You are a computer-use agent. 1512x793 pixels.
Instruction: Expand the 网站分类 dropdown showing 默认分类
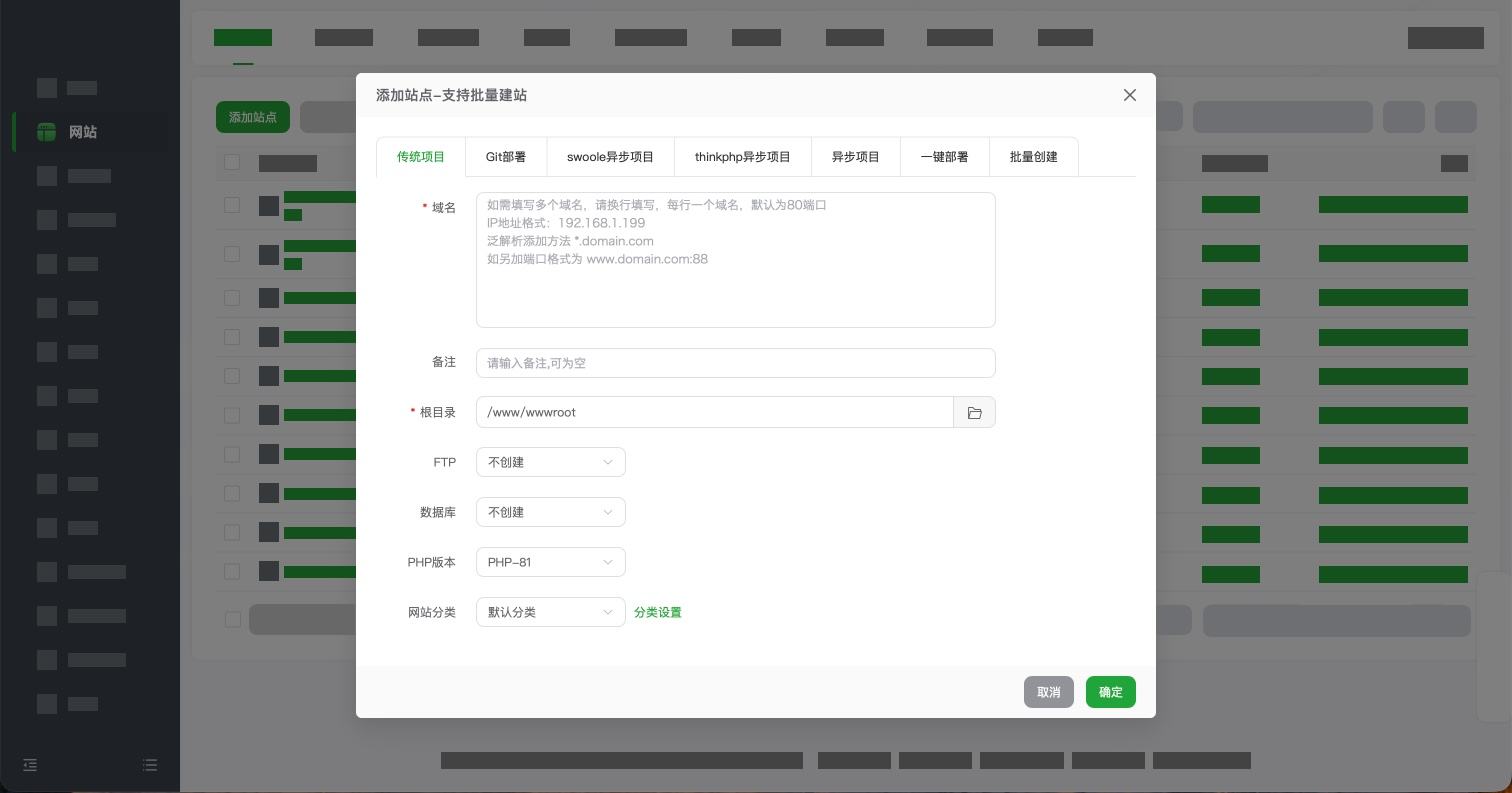point(551,612)
